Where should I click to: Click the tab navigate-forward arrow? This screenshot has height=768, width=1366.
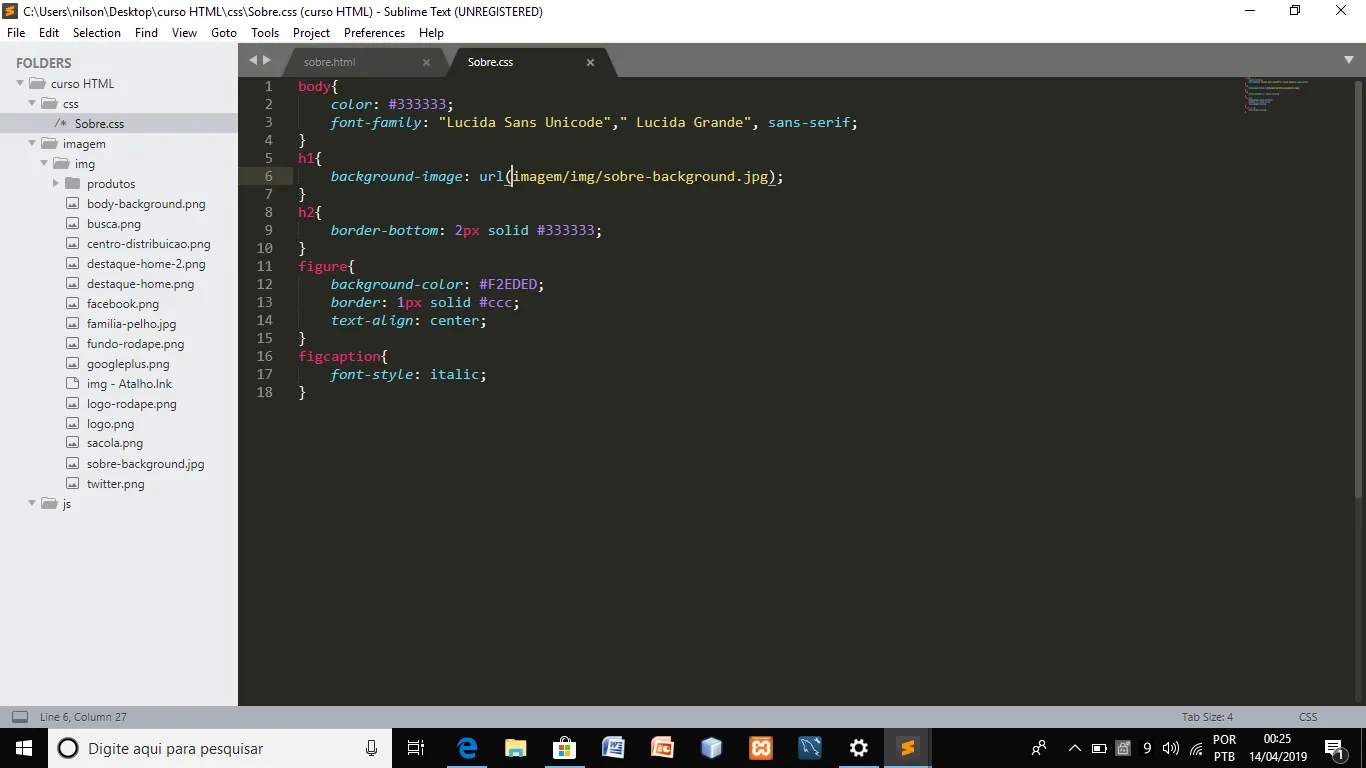pos(267,61)
